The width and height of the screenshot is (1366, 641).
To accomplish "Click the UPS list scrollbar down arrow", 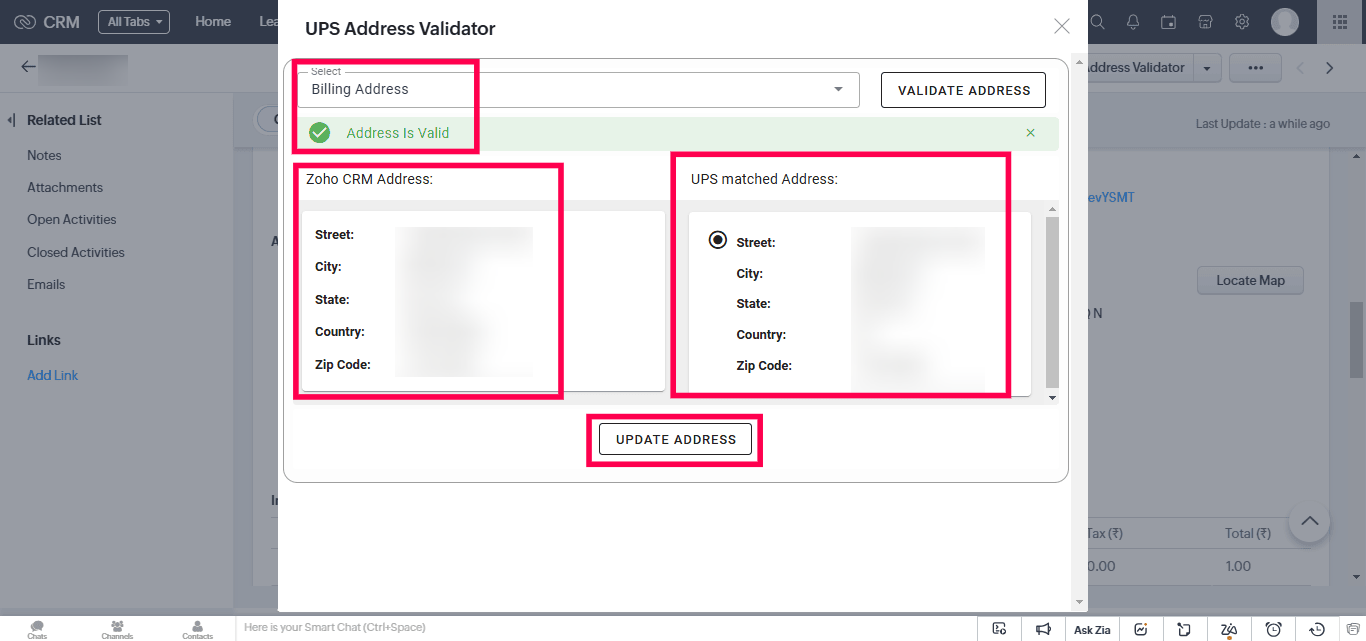I will coord(1052,398).
